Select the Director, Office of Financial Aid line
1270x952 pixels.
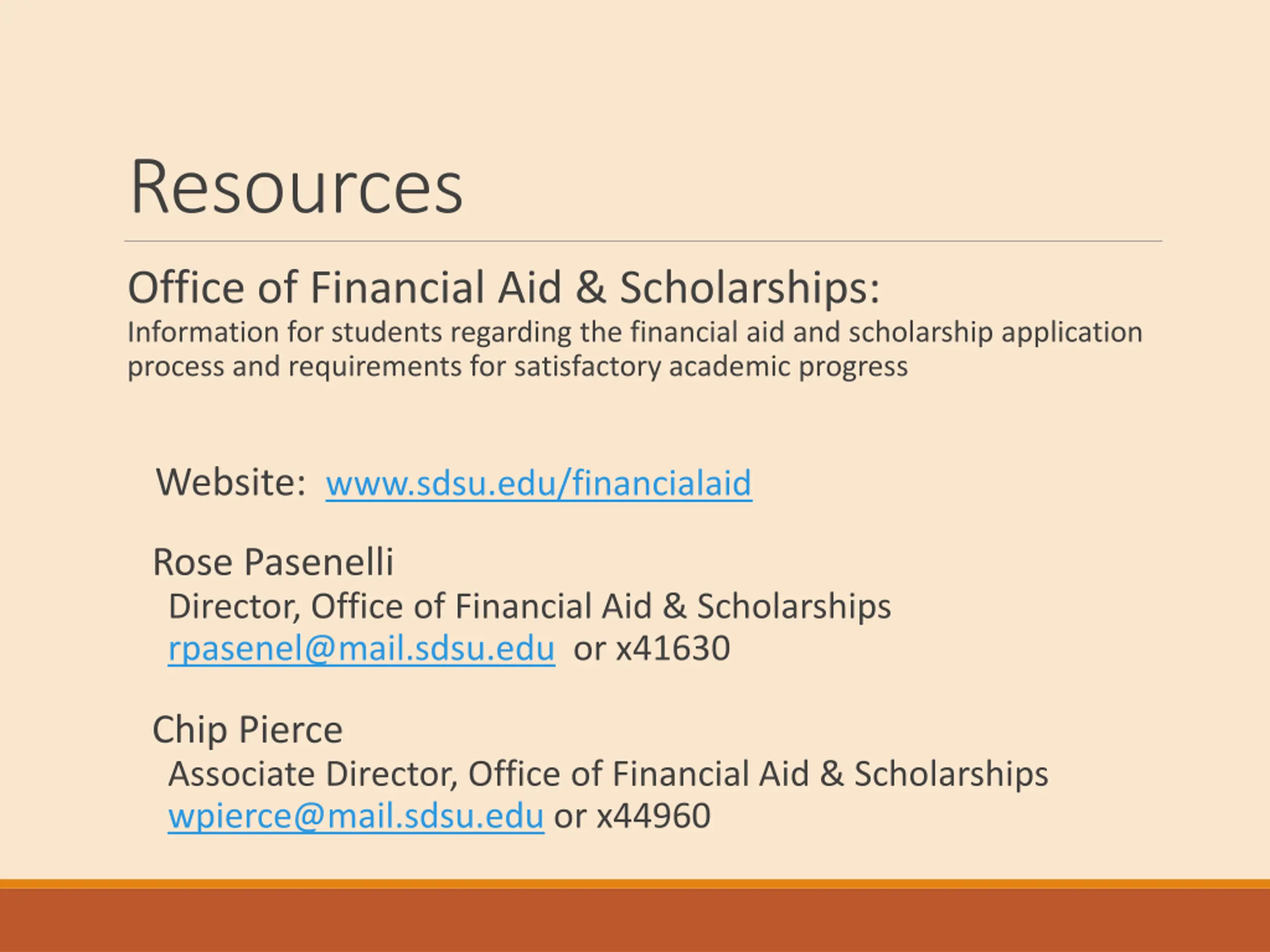pos(529,606)
